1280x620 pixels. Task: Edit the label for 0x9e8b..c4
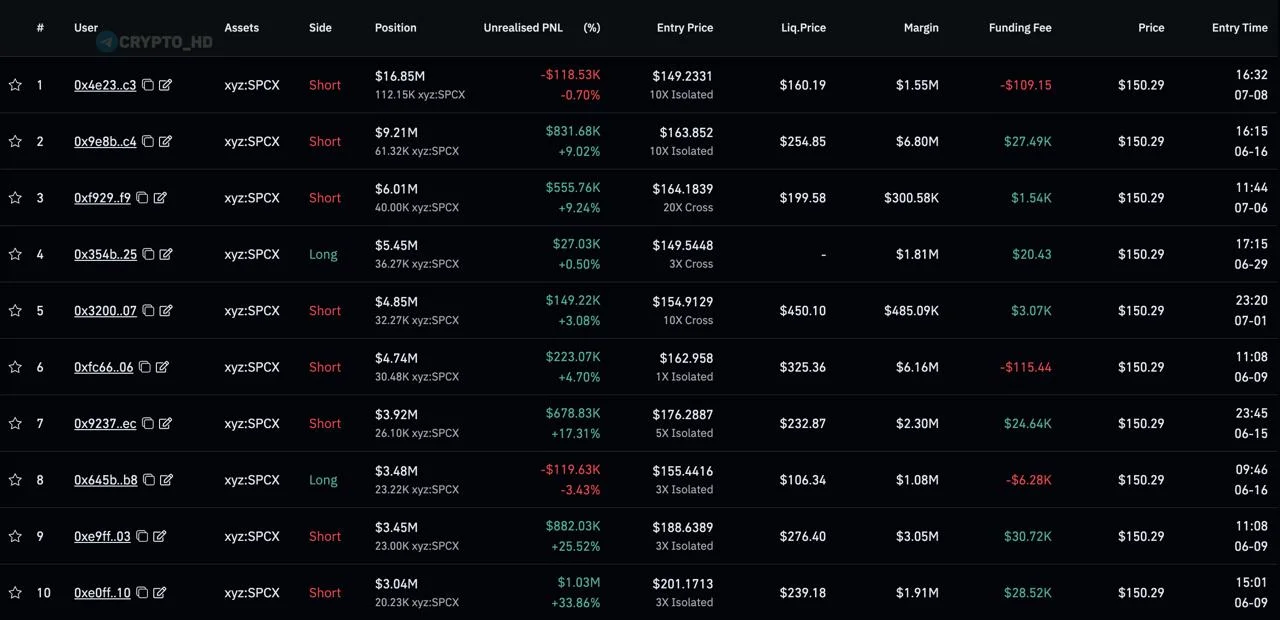coord(165,141)
